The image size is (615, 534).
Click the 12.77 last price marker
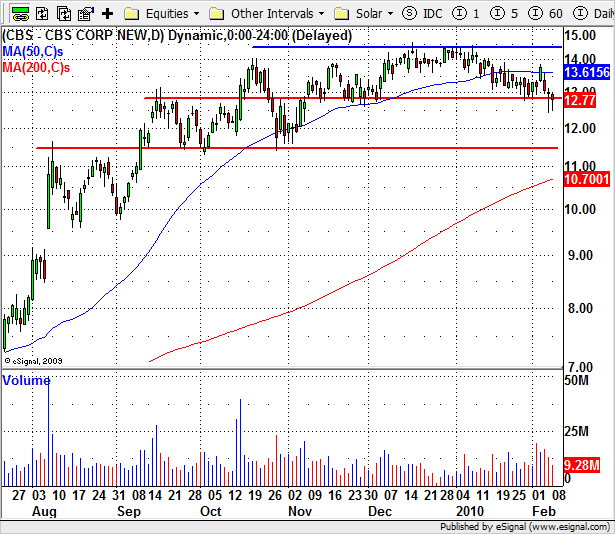tap(580, 100)
